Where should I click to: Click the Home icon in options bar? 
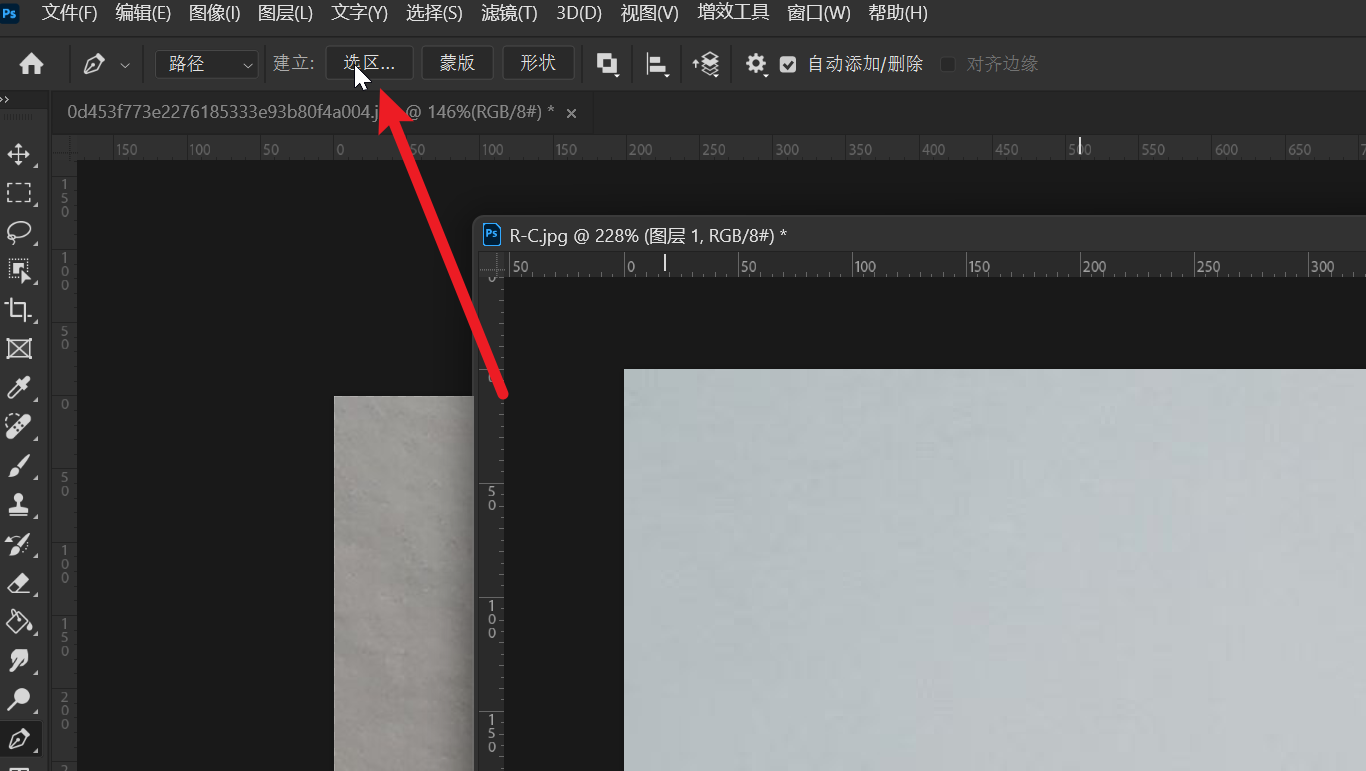(x=31, y=64)
